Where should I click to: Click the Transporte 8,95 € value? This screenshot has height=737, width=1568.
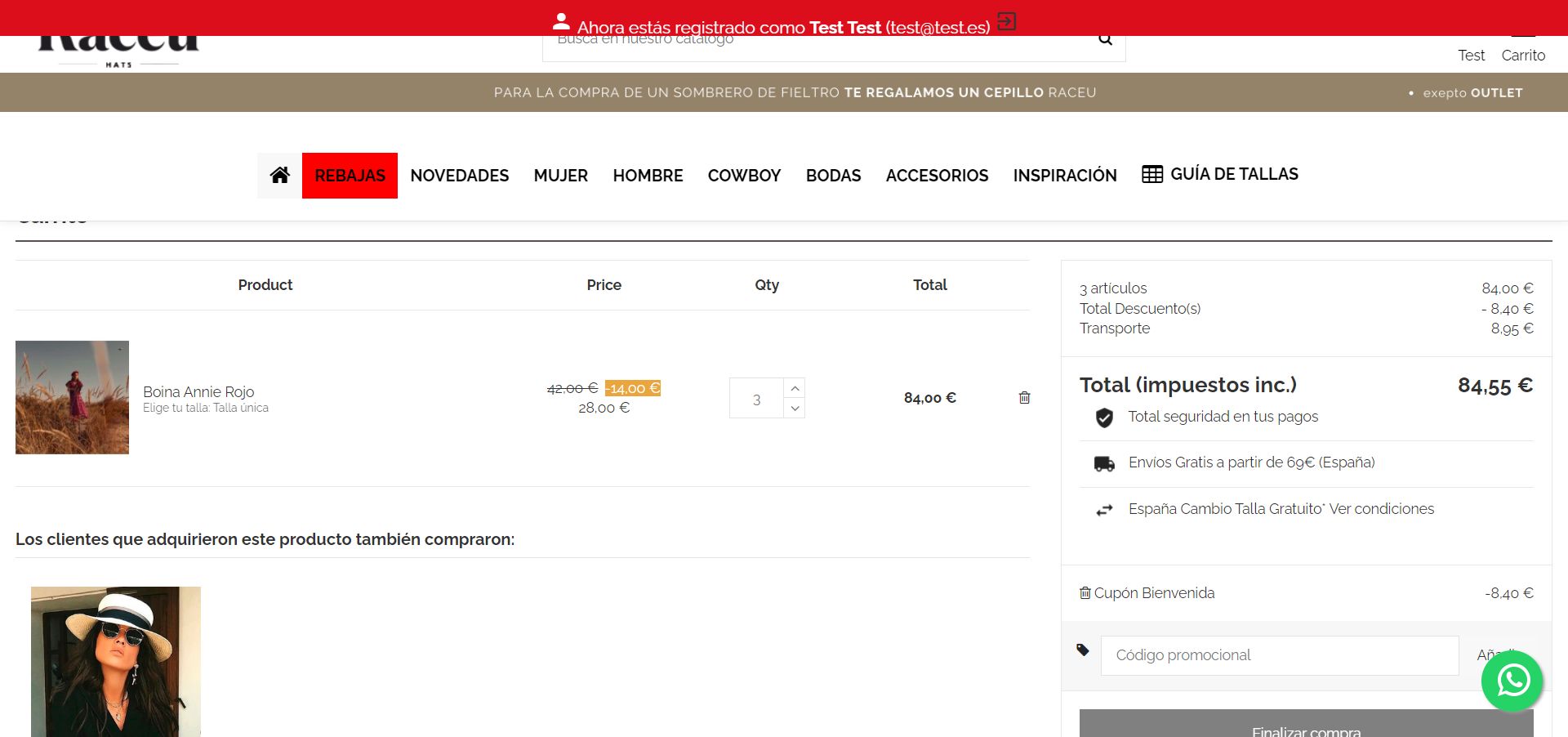(1512, 328)
